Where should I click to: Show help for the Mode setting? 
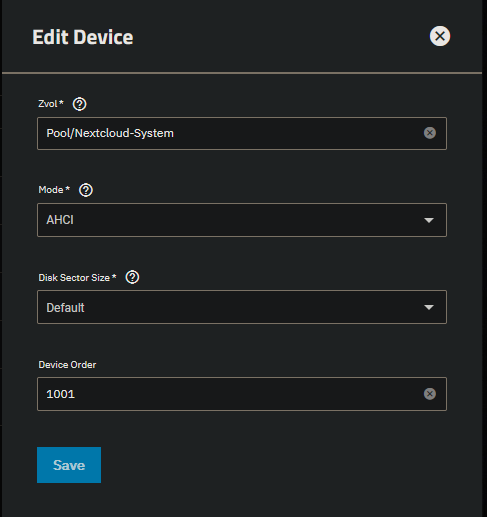(86, 190)
